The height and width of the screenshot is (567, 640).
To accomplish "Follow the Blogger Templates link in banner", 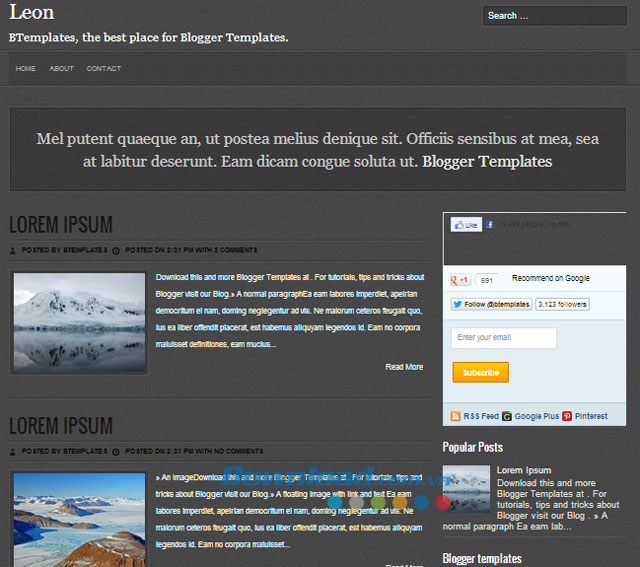I will [x=487, y=162].
